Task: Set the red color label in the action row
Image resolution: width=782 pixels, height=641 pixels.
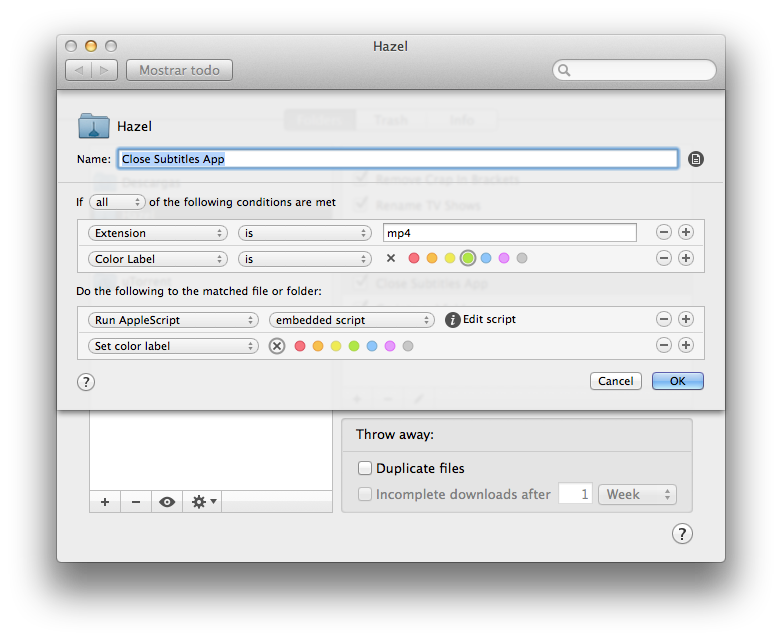Action: tap(300, 346)
